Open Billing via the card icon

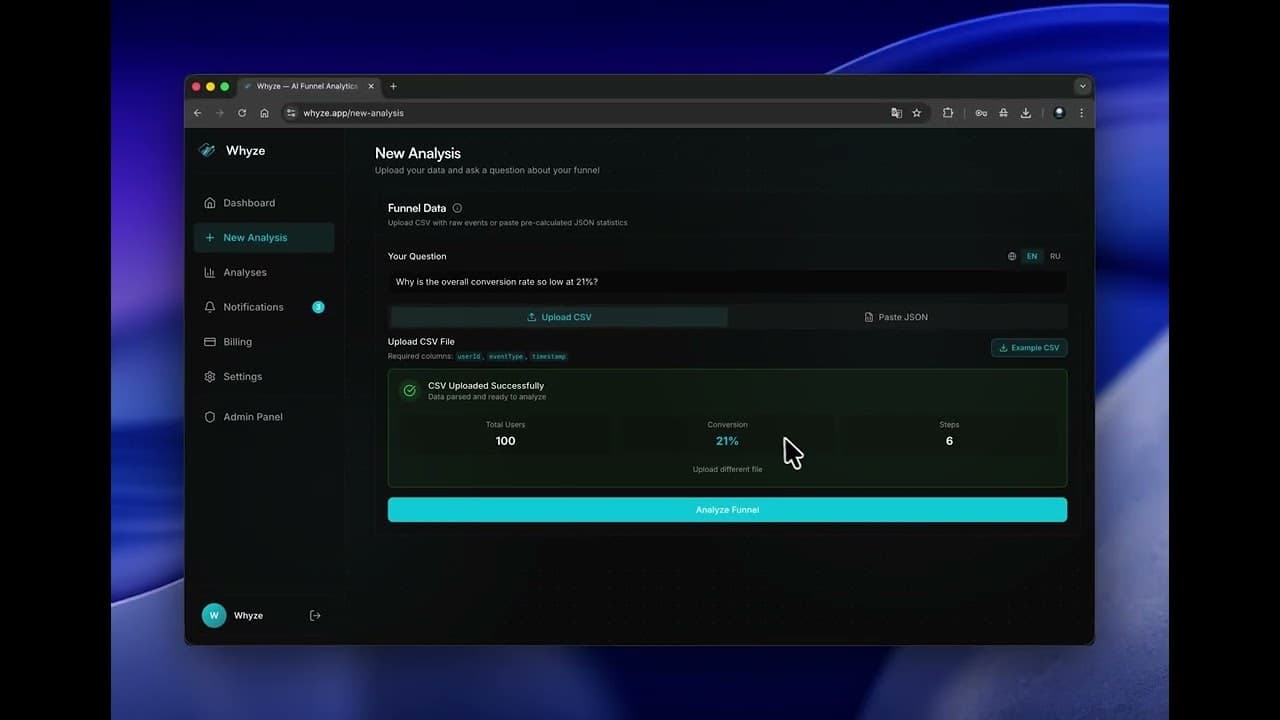210,341
